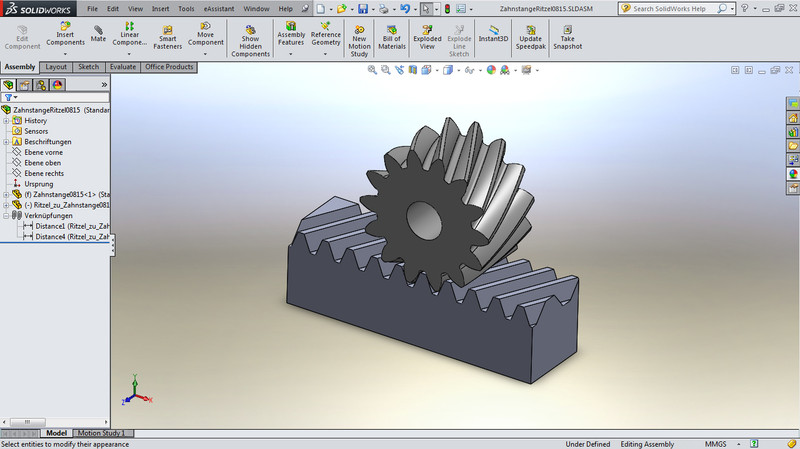Image resolution: width=800 pixels, height=449 pixels.
Task: Collapse the Verknüpfungen folder
Action: click(x=6, y=215)
